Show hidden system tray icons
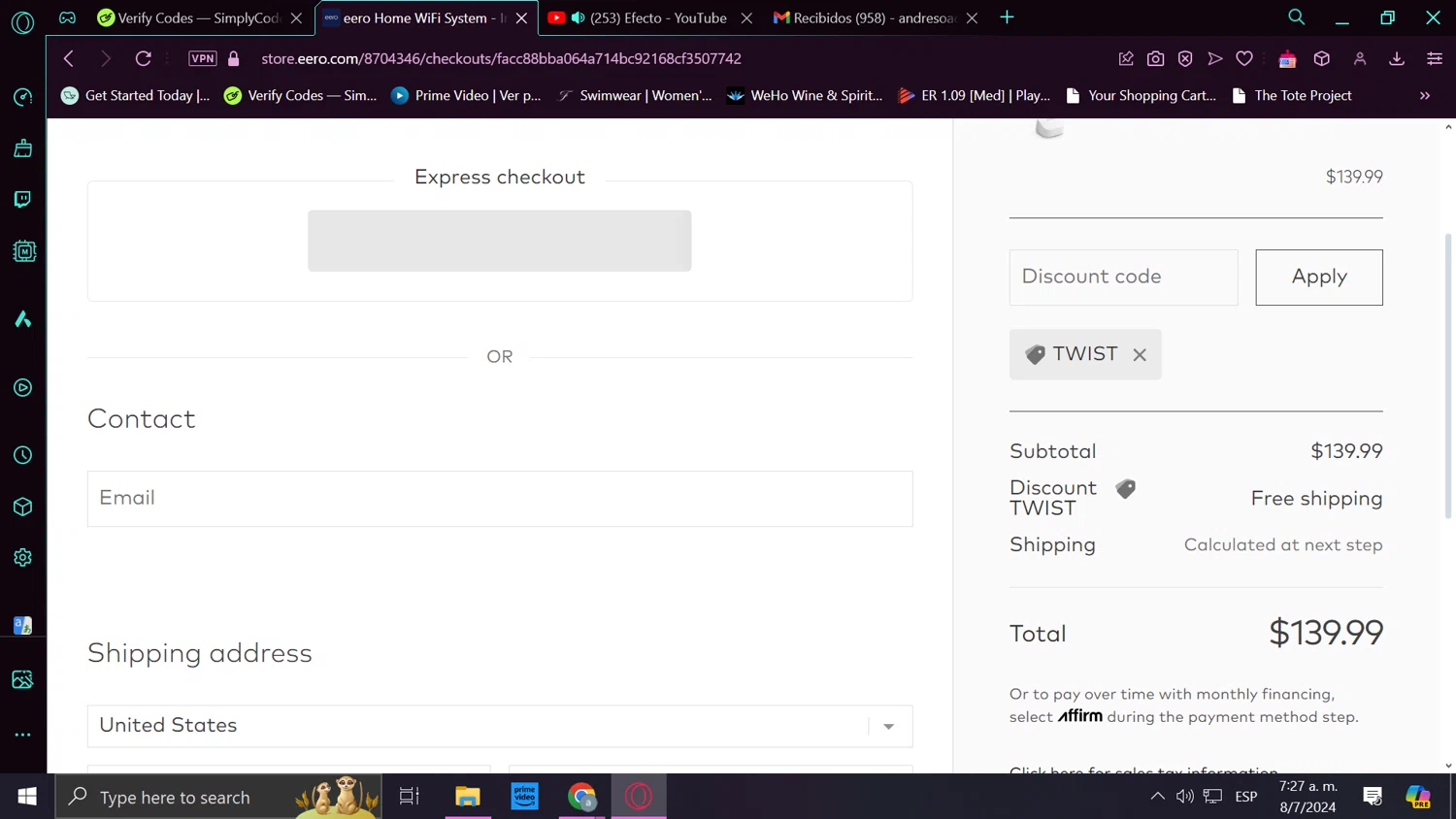 (x=1157, y=797)
